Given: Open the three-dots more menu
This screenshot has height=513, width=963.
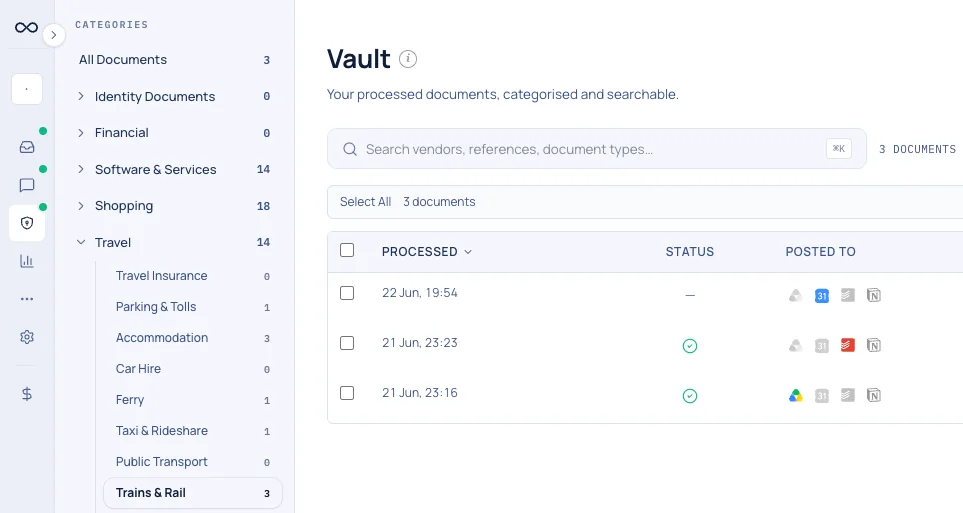Looking at the screenshot, I should click(x=27, y=299).
